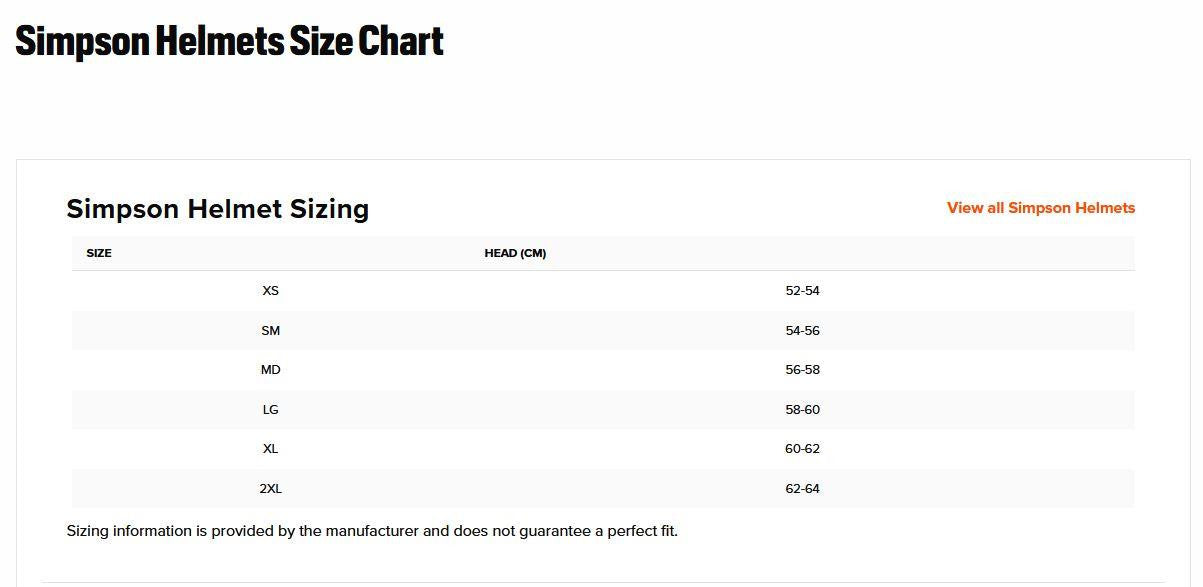The width and height of the screenshot is (1203, 587).
Task: Click the LG size cell
Action: [x=270, y=410]
